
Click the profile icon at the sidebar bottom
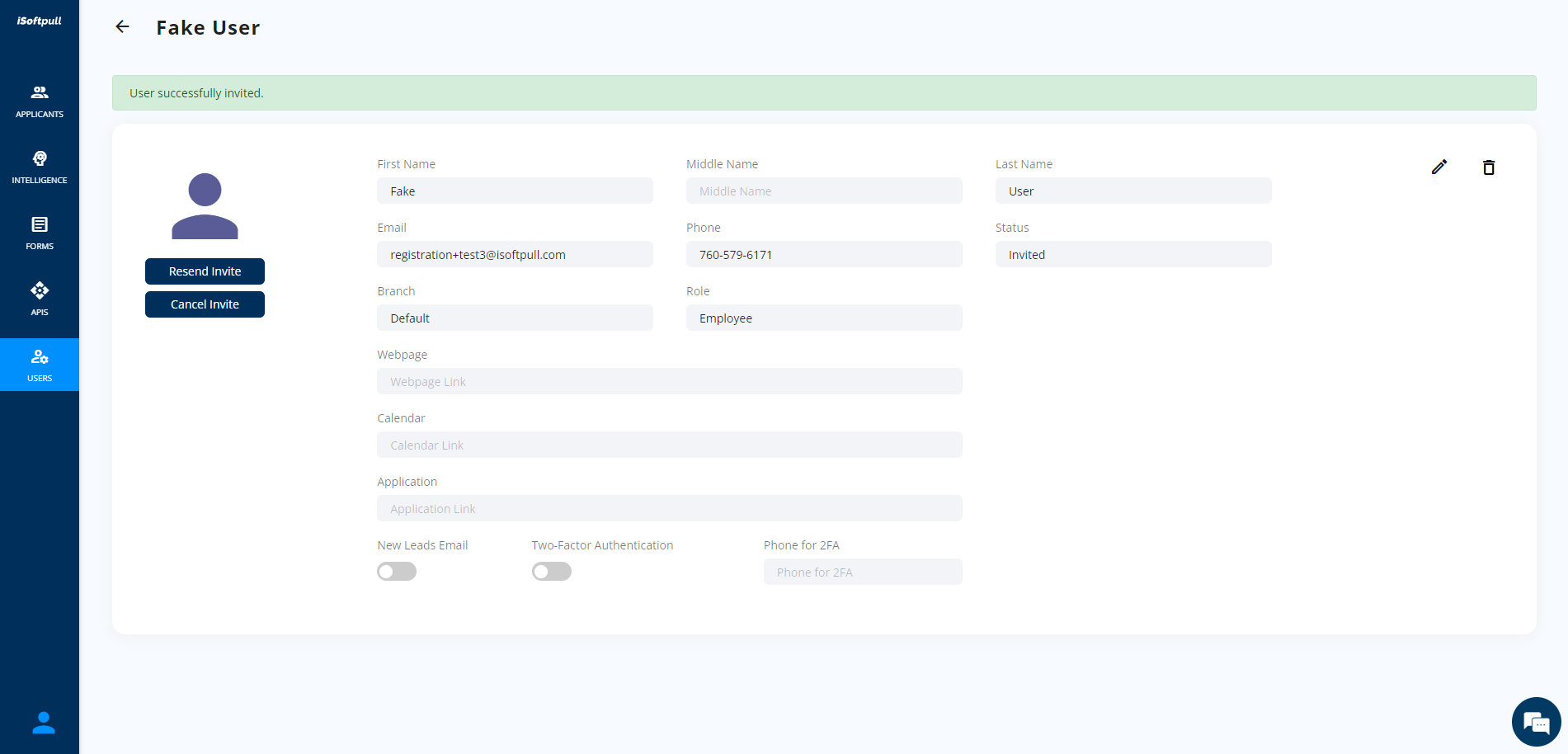pos(43,723)
